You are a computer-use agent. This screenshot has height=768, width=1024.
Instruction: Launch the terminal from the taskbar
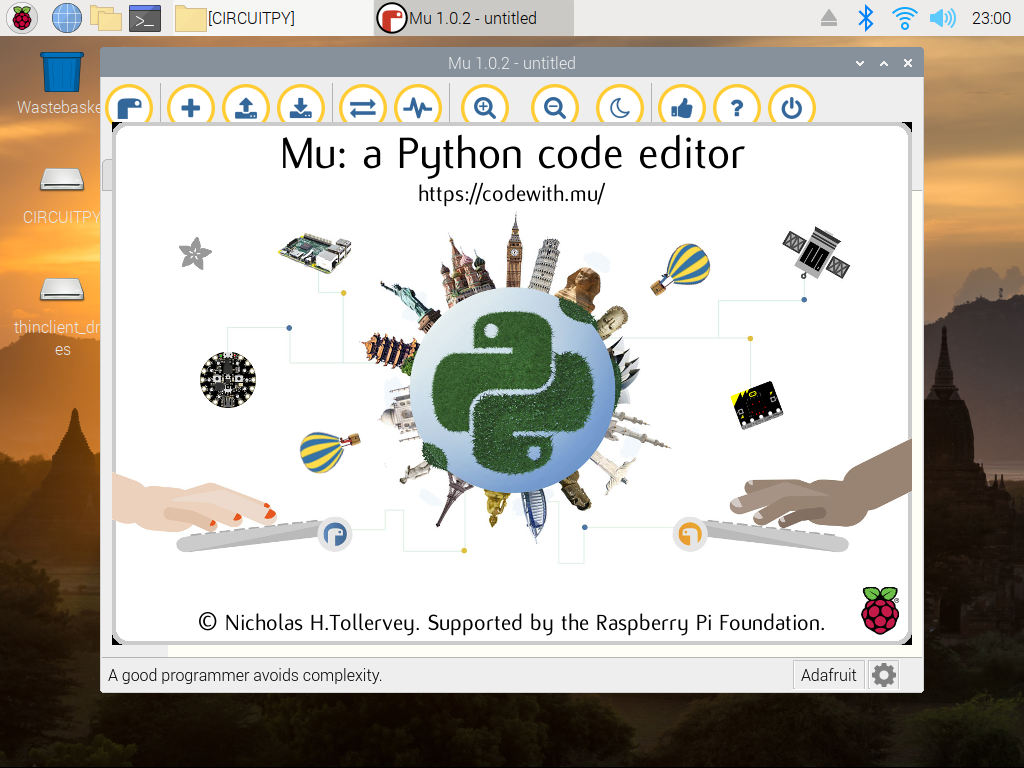(x=145, y=18)
